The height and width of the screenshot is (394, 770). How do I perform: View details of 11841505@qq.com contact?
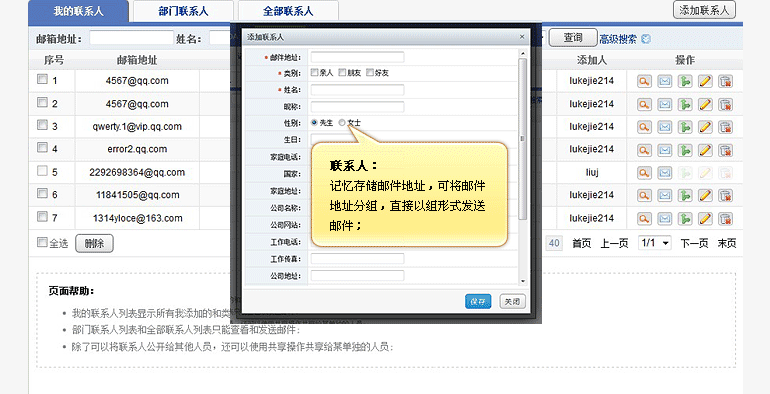pos(644,195)
